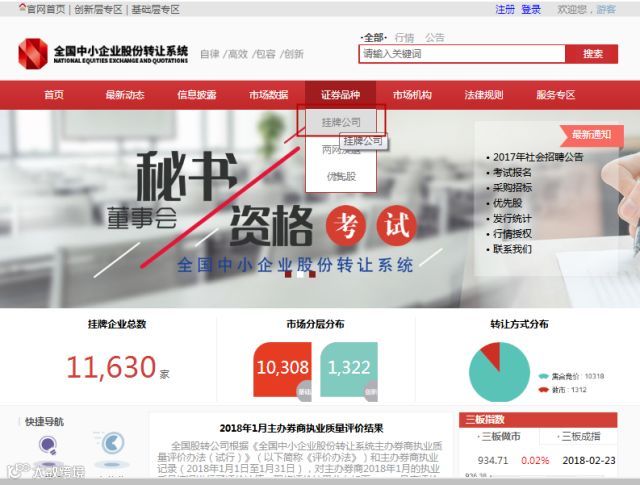The width and height of the screenshot is (640, 485).
Task: Click the 集合竞价: 10318 legend text
Action: pyautogui.click(x=577, y=376)
